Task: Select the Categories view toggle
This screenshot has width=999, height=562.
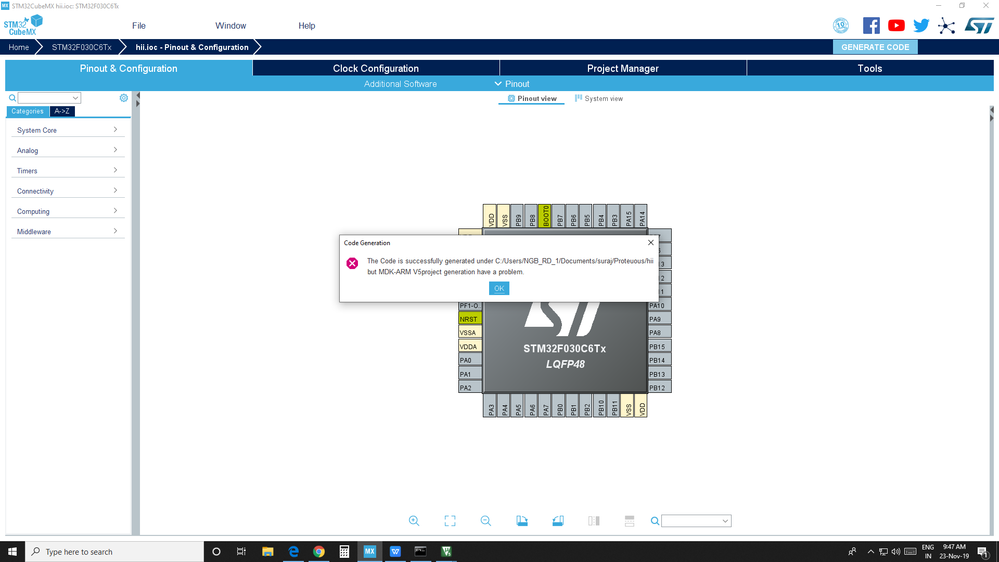Action: point(27,111)
